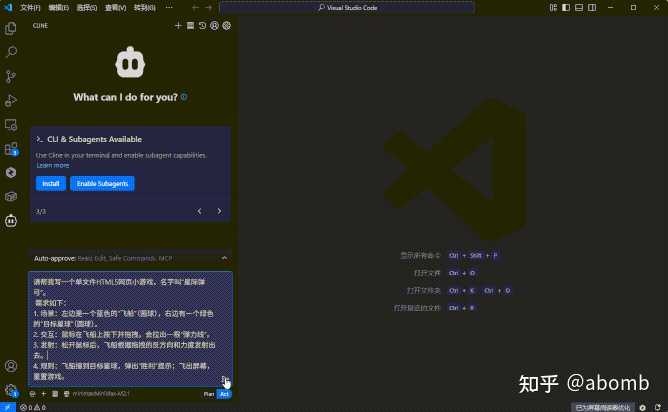Open the 选择 (Selection) menu

point(87,7)
